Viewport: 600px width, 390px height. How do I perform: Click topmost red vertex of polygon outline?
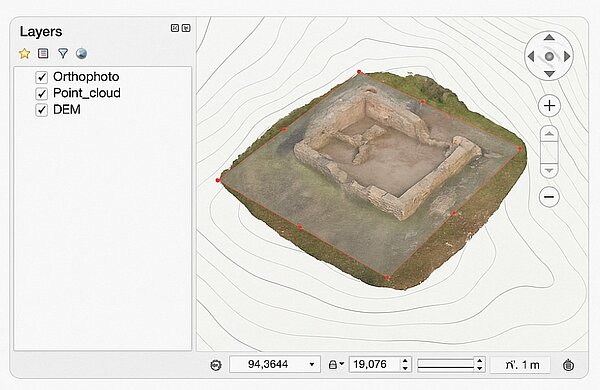tap(359, 72)
